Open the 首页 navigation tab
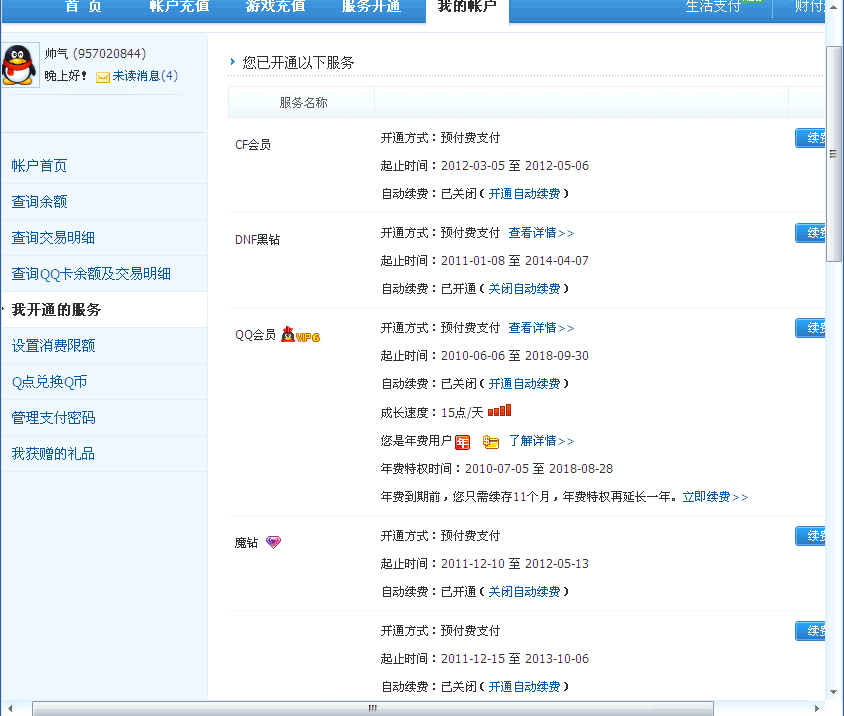The width and height of the screenshot is (844, 716). 83,6
